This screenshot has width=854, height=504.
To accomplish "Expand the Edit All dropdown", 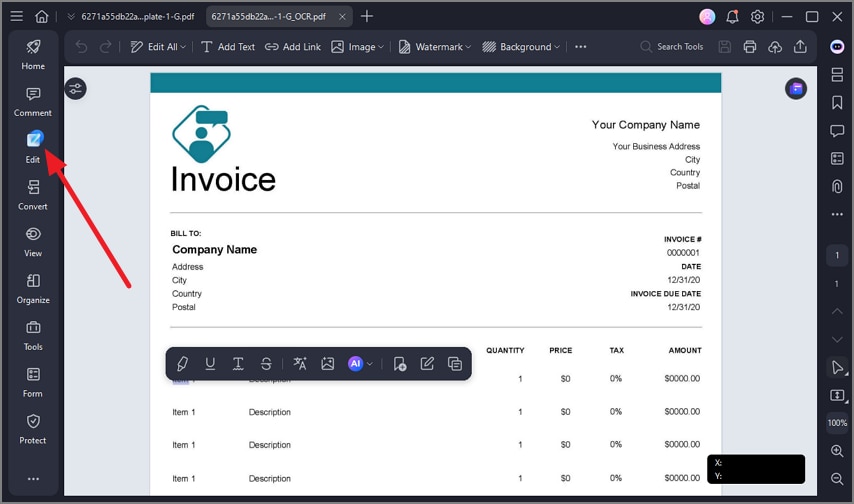I will (x=183, y=47).
